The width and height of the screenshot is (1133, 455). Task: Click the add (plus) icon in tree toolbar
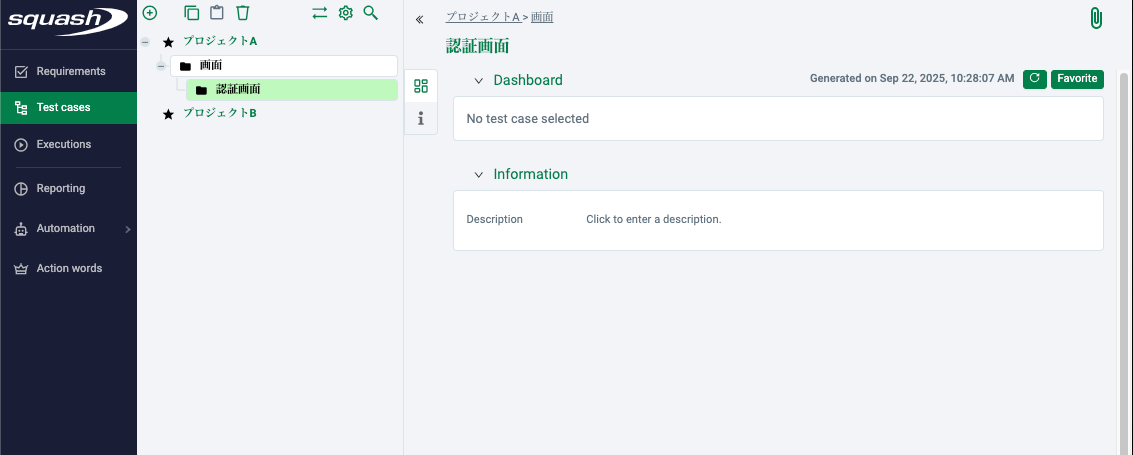click(150, 12)
